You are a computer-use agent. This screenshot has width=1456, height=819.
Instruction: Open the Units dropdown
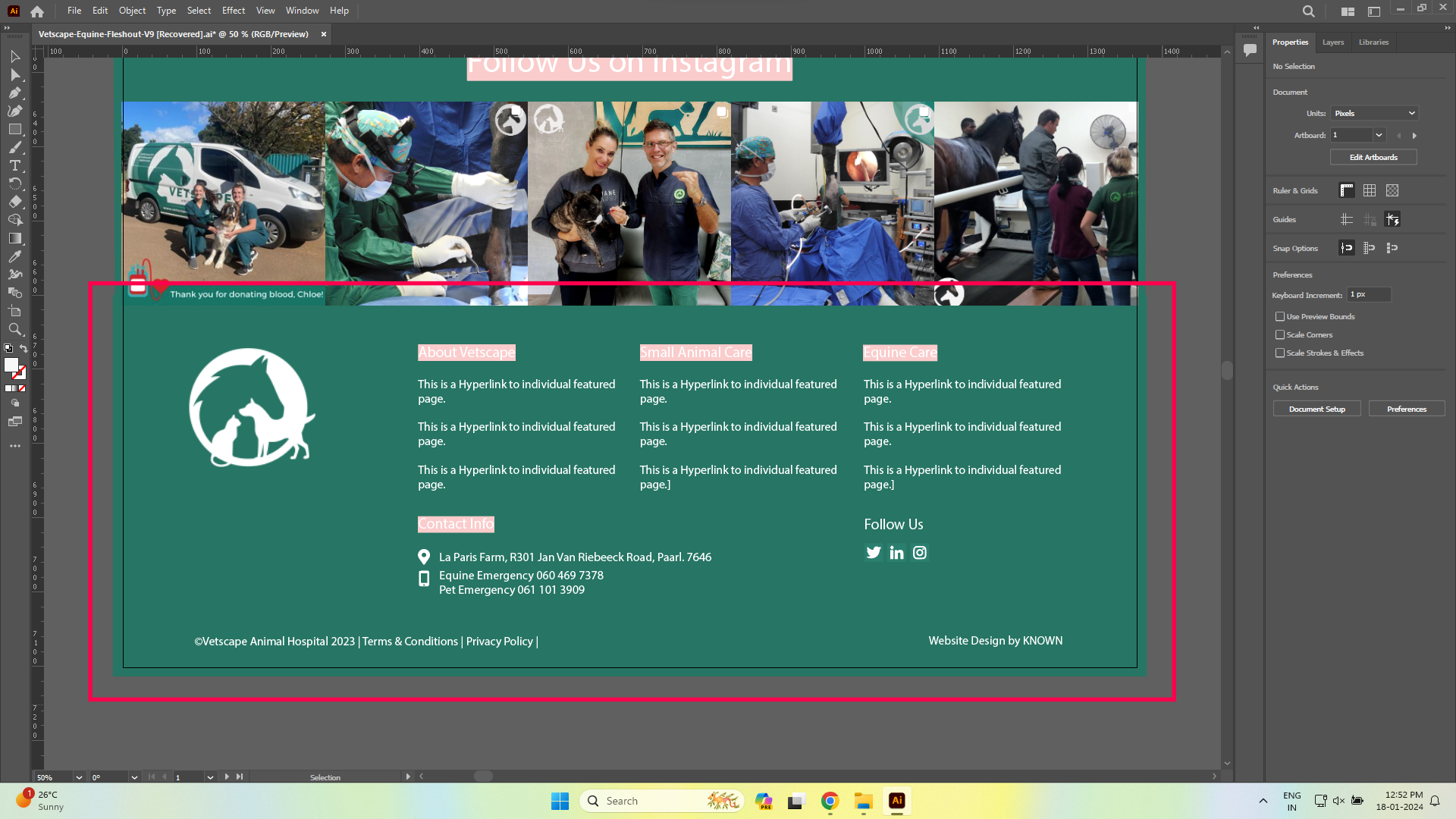click(1374, 113)
